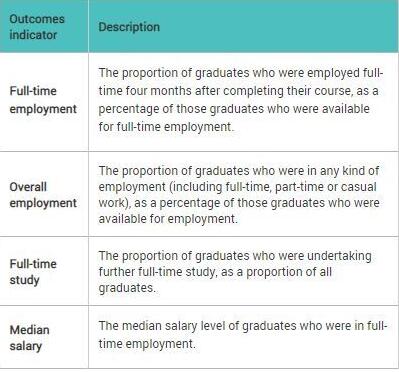The width and height of the screenshot is (399, 372).
Task: Click 'undertaking further full-time study' text
Action: coord(235,264)
